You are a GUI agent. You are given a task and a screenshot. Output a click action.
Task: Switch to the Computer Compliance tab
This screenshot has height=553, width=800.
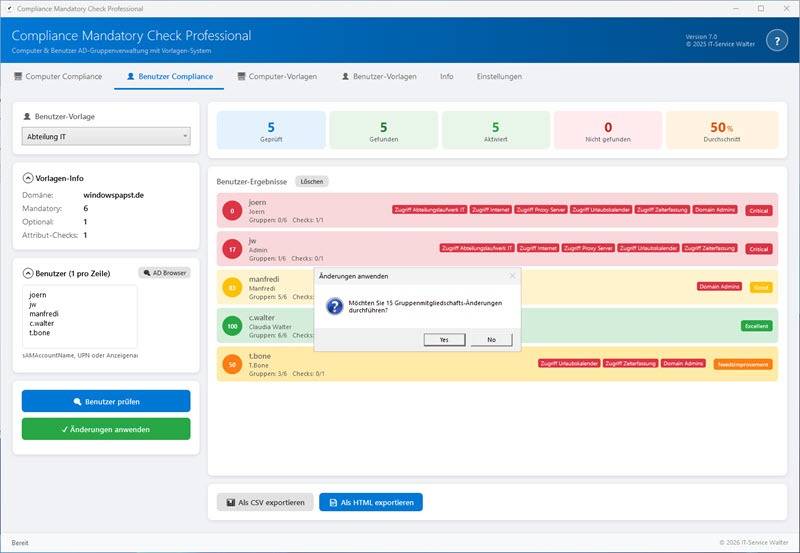click(57, 76)
